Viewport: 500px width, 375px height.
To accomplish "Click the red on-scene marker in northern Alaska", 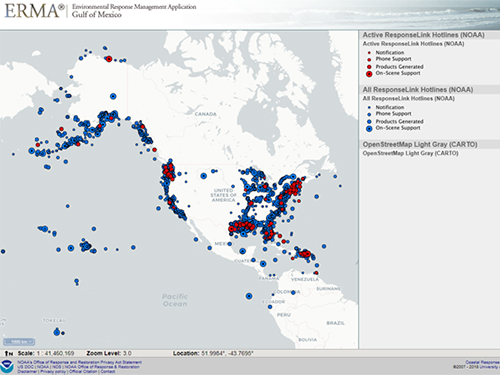I will click(x=109, y=59).
